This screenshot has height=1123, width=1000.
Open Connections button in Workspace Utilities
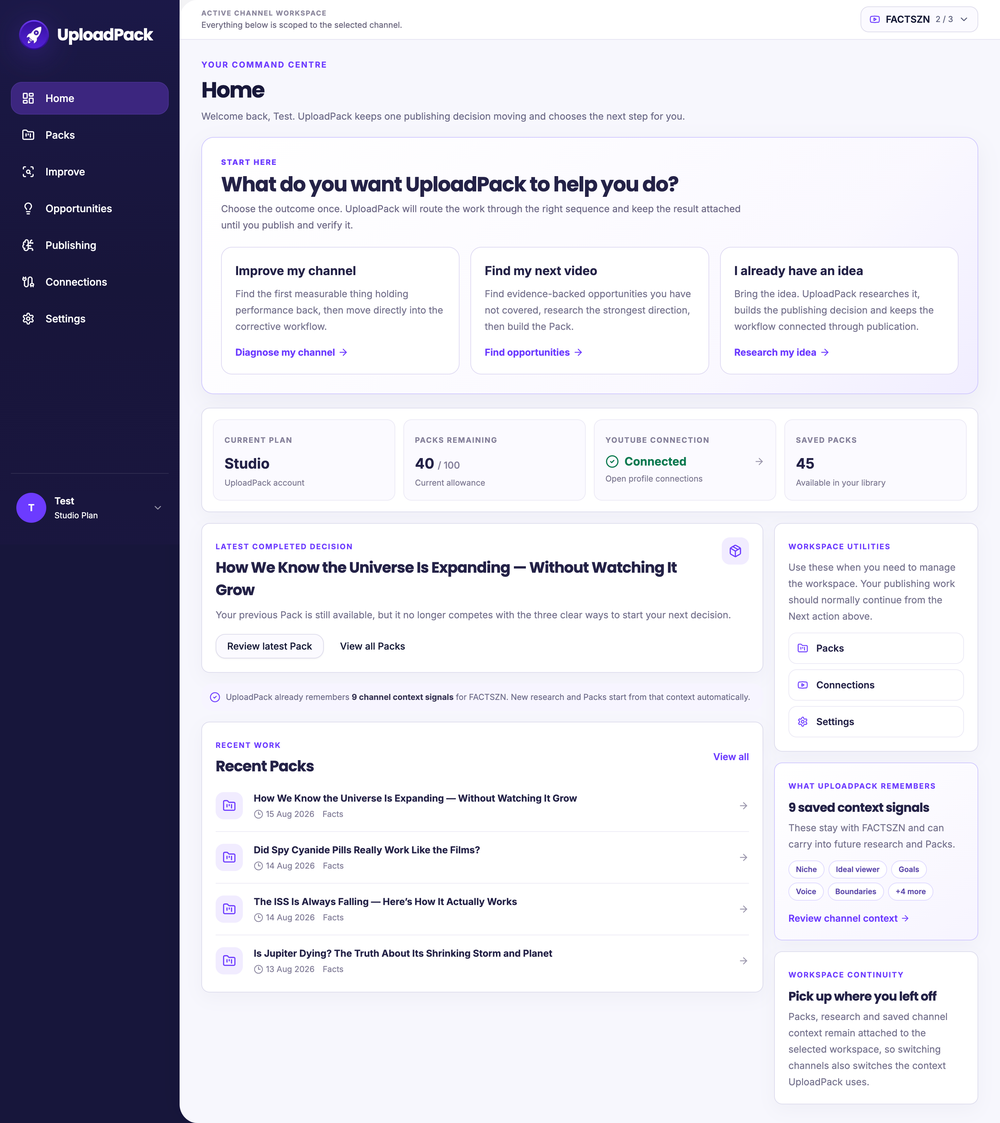[875, 685]
